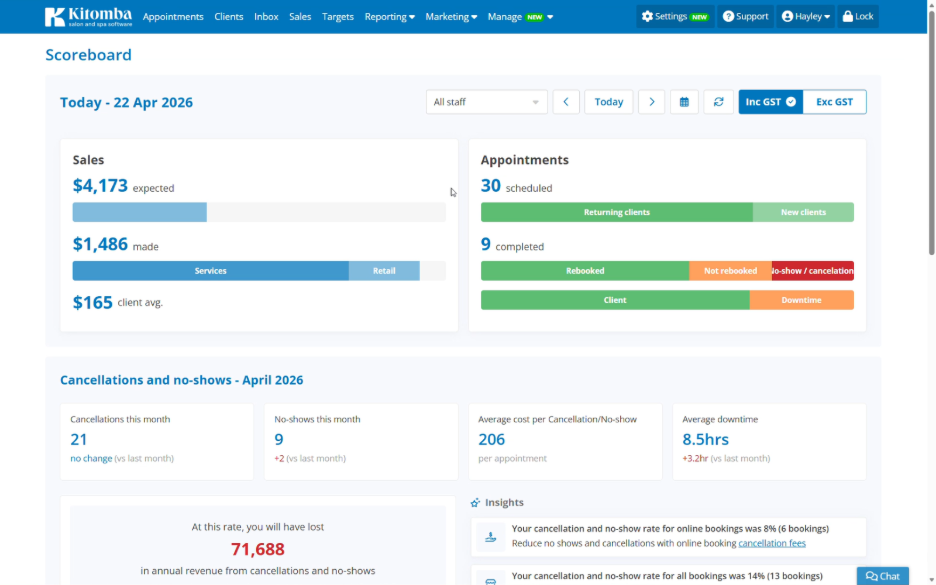Click the Kitomba logo

88,17
